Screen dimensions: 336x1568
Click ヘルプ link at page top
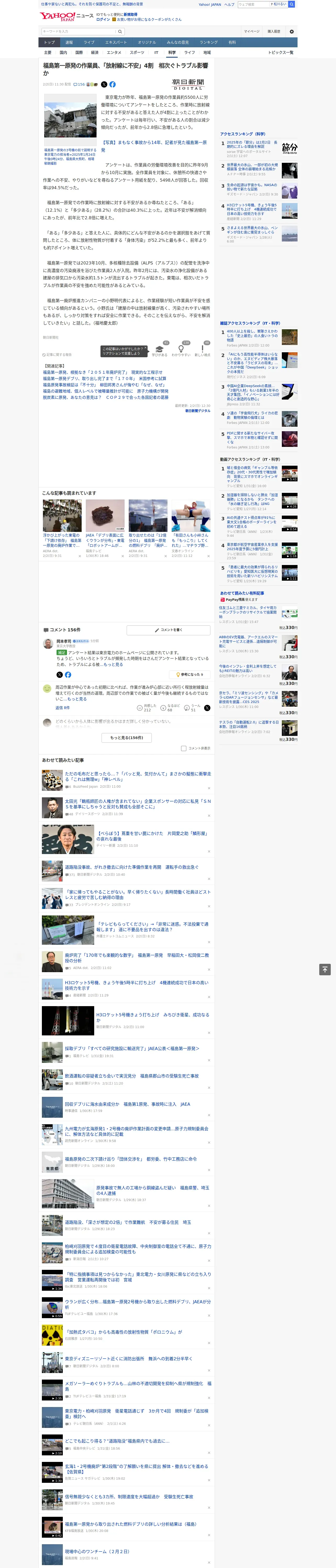pos(229,4)
